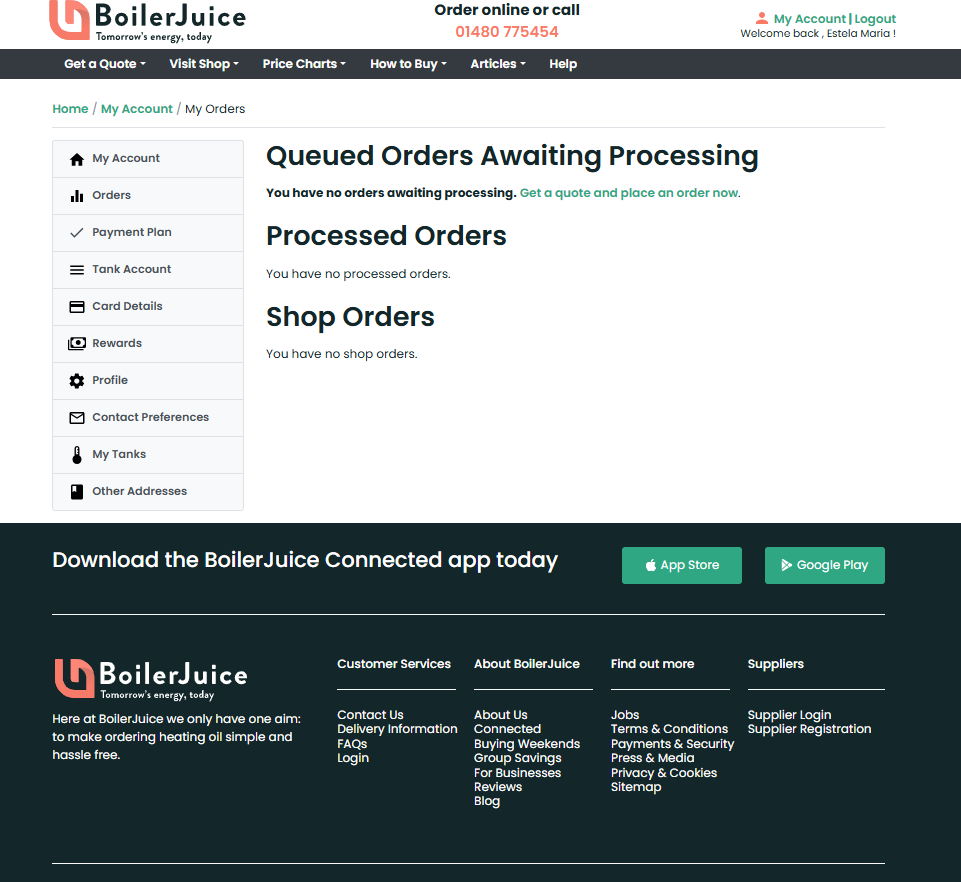
Task: Open the Blog footer link
Action: (487, 801)
